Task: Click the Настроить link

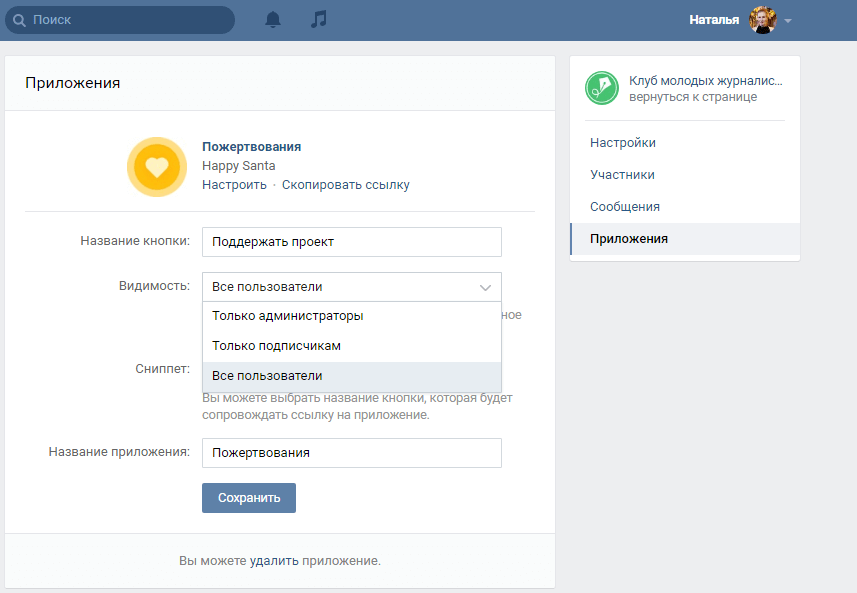Action: pyautogui.click(x=234, y=185)
